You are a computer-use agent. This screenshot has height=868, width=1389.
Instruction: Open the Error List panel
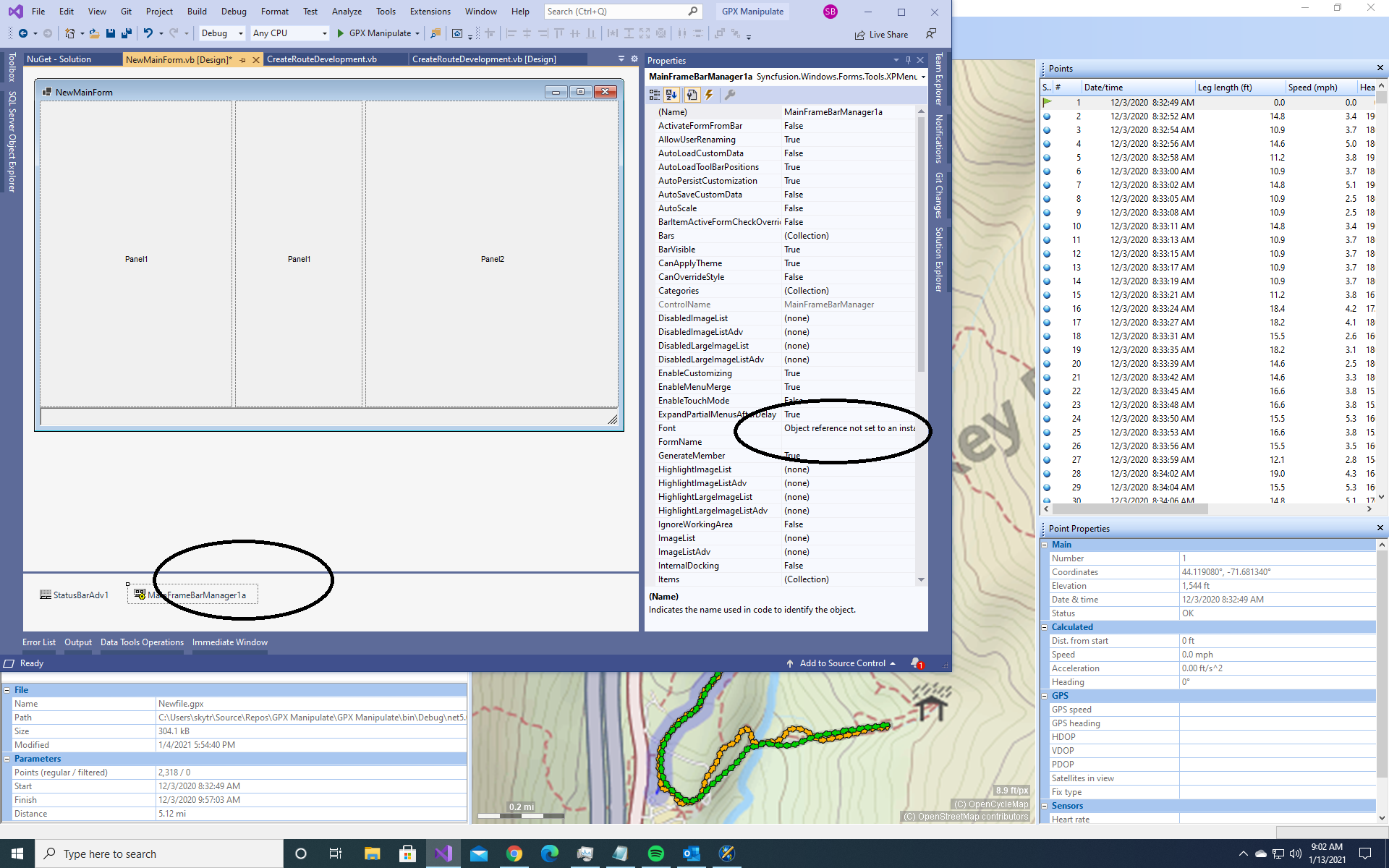point(38,642)
